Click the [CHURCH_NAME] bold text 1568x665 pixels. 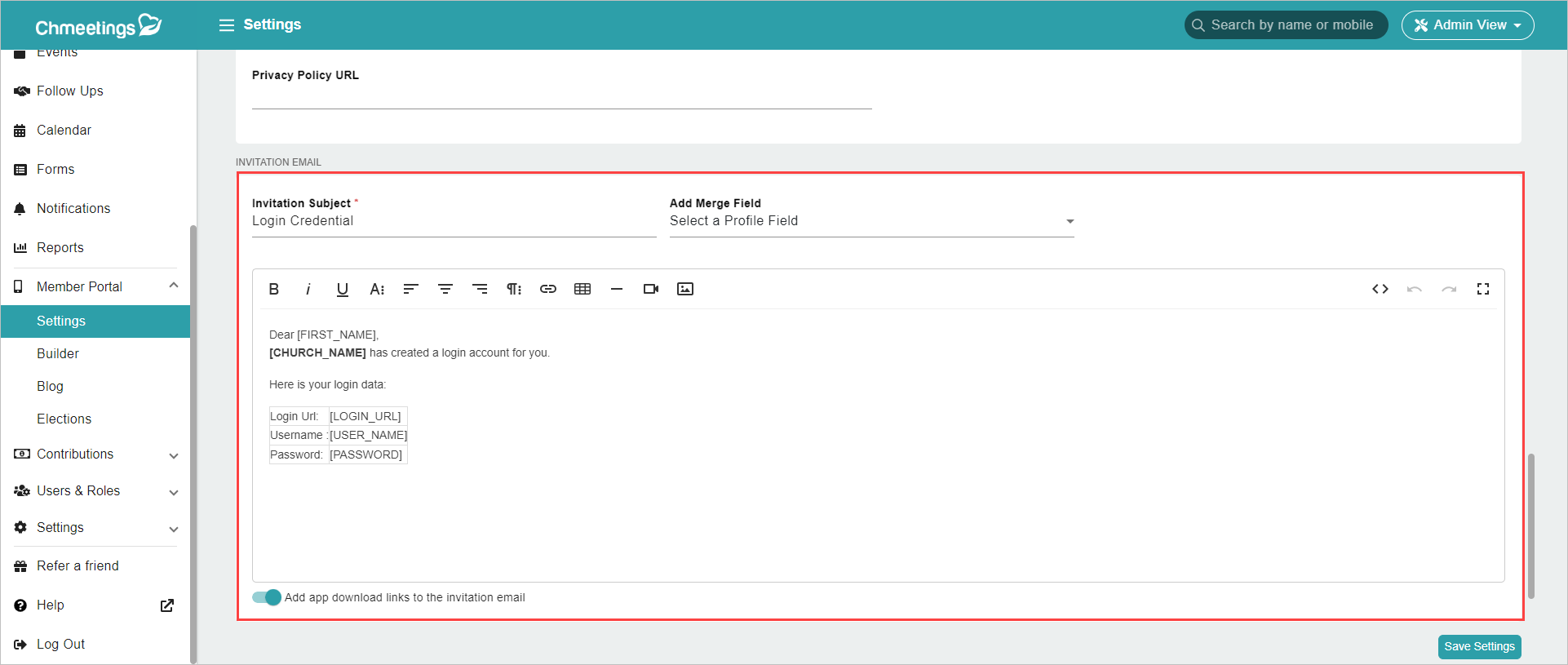pos(317,352)
